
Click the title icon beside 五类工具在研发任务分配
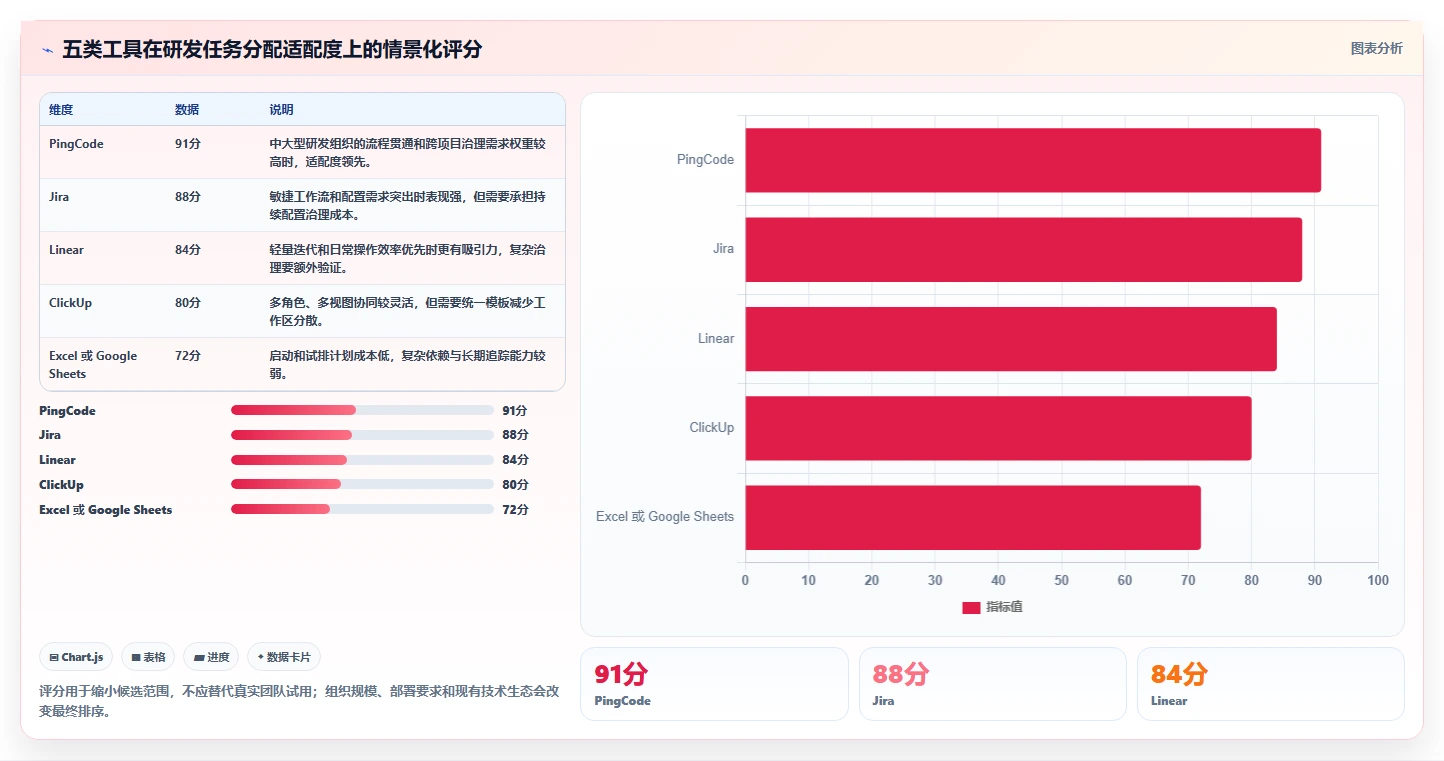click(47, 49)
